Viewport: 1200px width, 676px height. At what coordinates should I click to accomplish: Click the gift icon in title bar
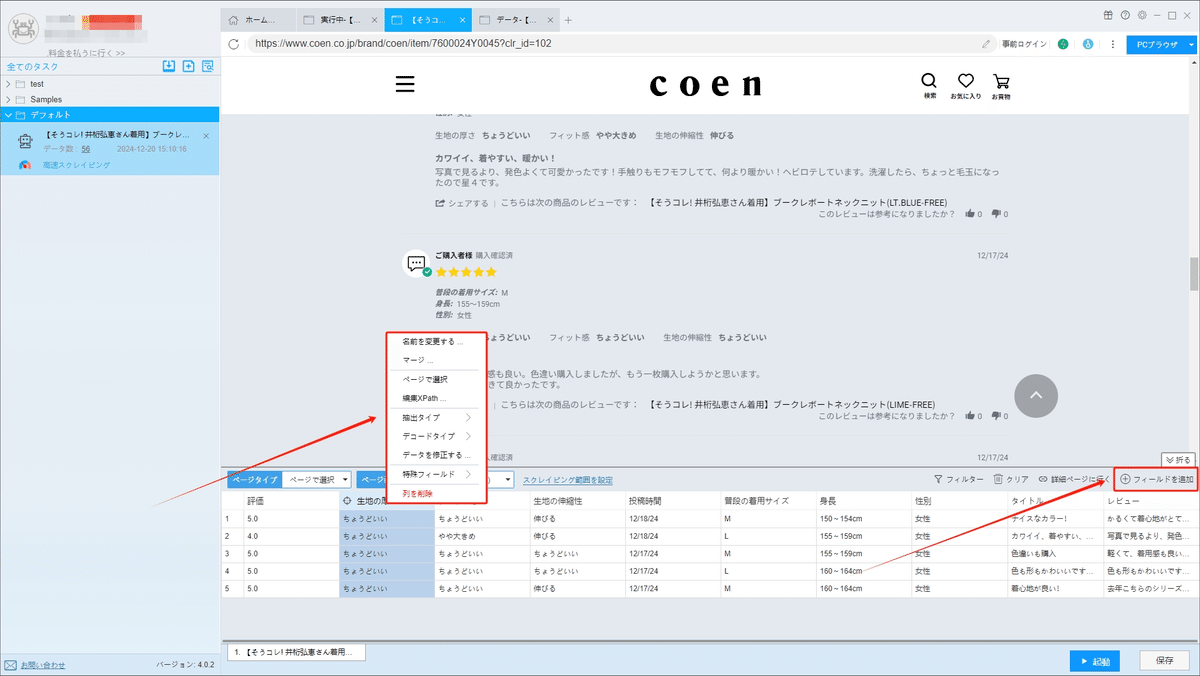click(1109, 15)
